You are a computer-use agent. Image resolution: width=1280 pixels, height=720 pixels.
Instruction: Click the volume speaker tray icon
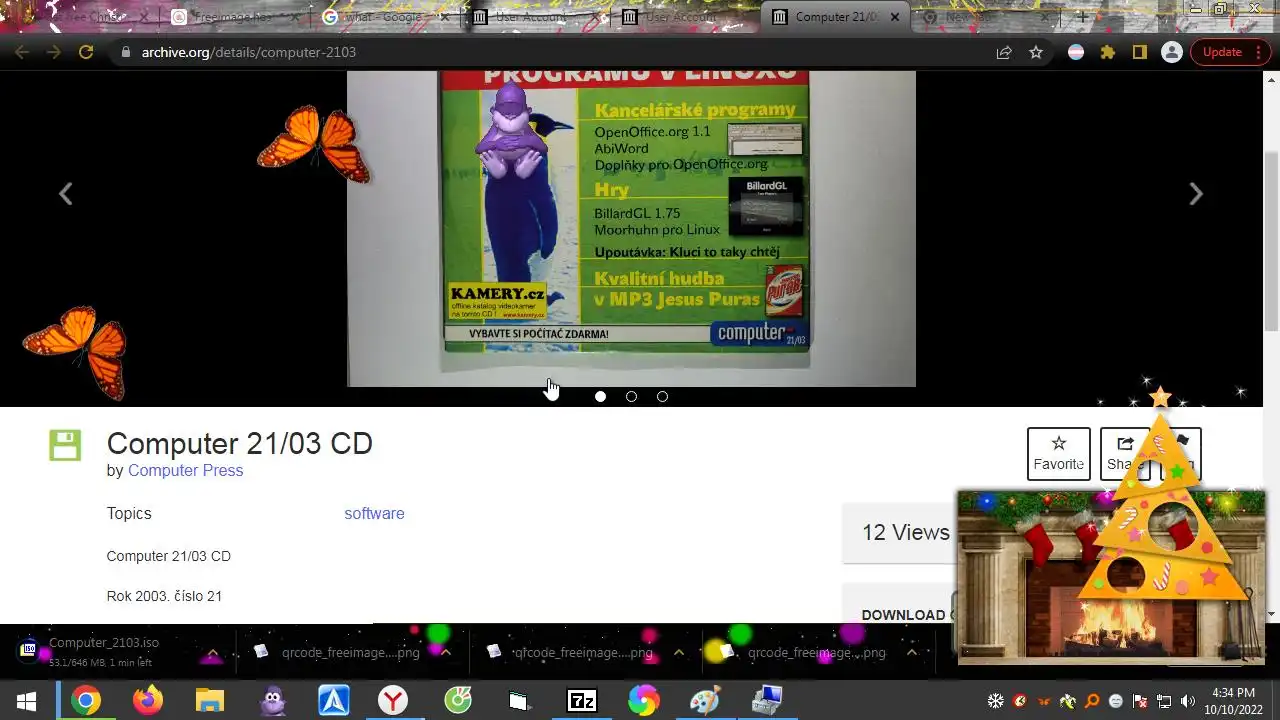(1188, 701)
